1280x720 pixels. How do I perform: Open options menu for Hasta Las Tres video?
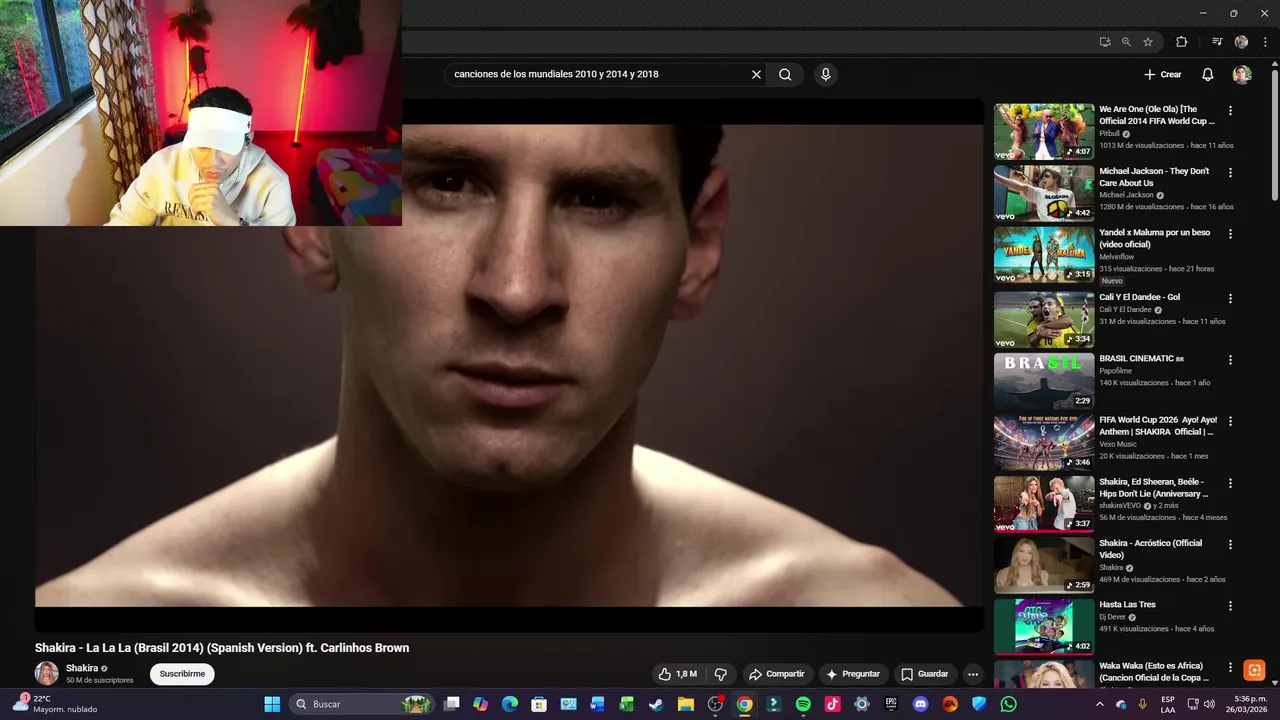point(1230,606)
